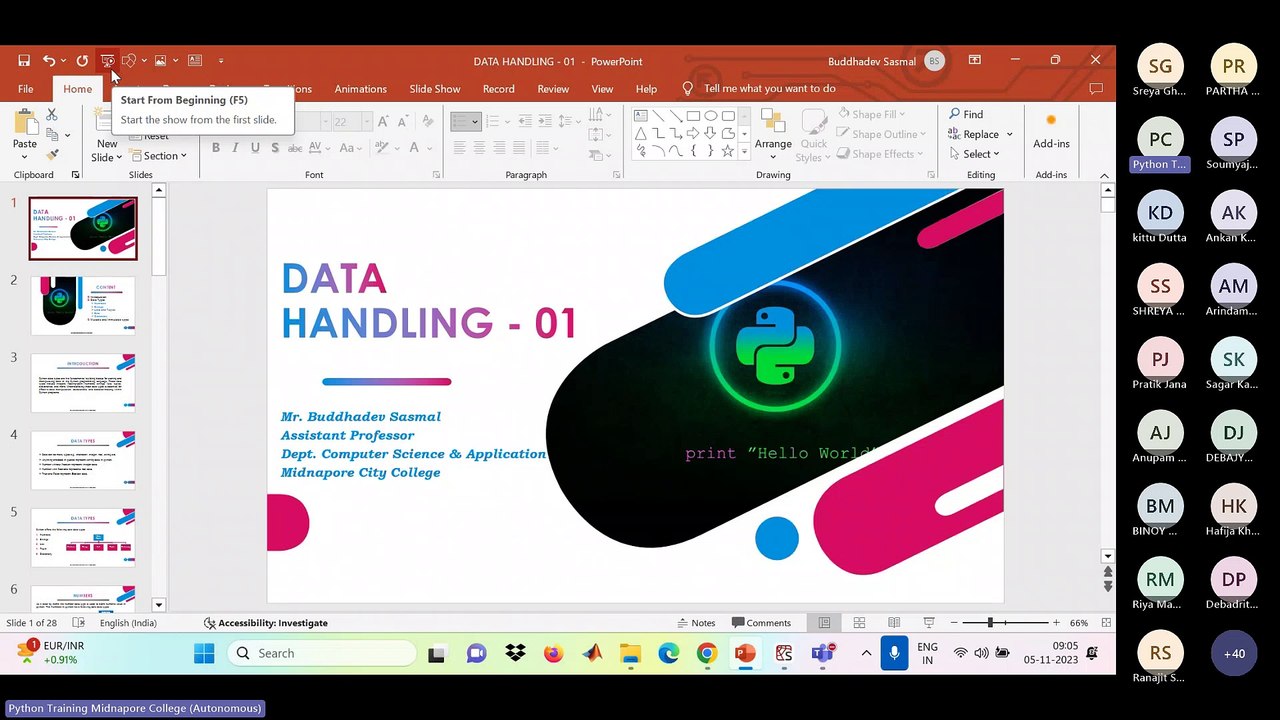
Task: Toggle Bold formatting
Action: point(216,148)
